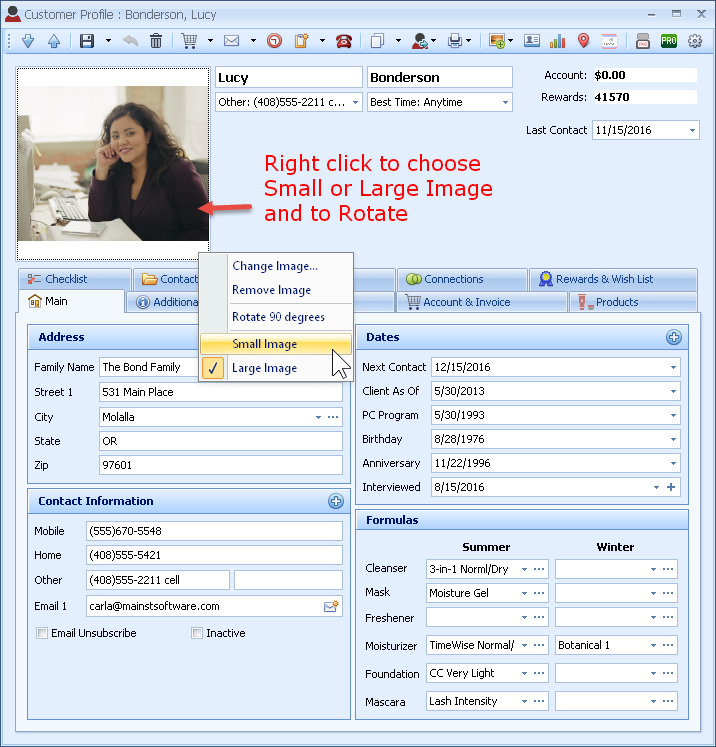
Task: Expand the City dropdown arrow
Action: click(318, 417)
